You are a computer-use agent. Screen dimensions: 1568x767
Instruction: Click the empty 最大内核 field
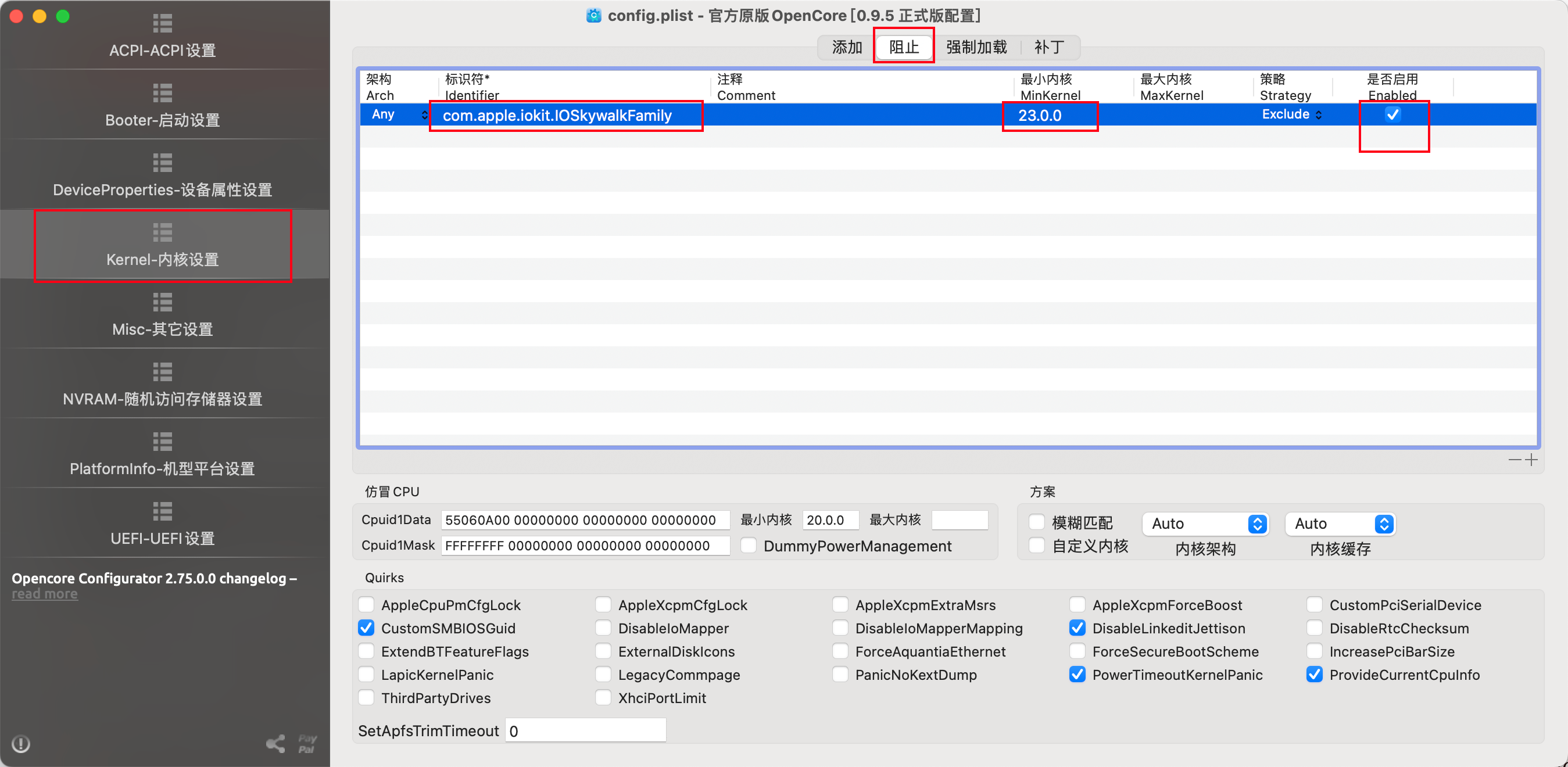(x=960, y=520)
